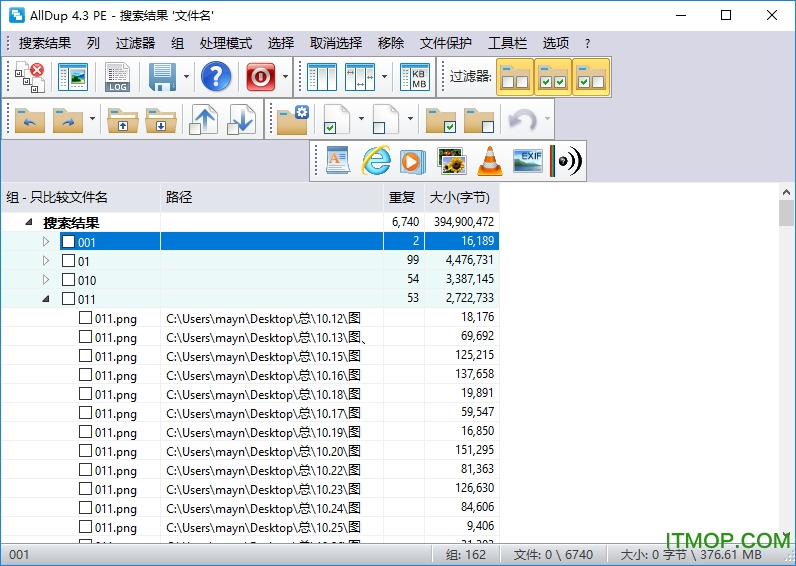Open the 文件保护 menu
The image size is (796, 566).
(445, 43)
